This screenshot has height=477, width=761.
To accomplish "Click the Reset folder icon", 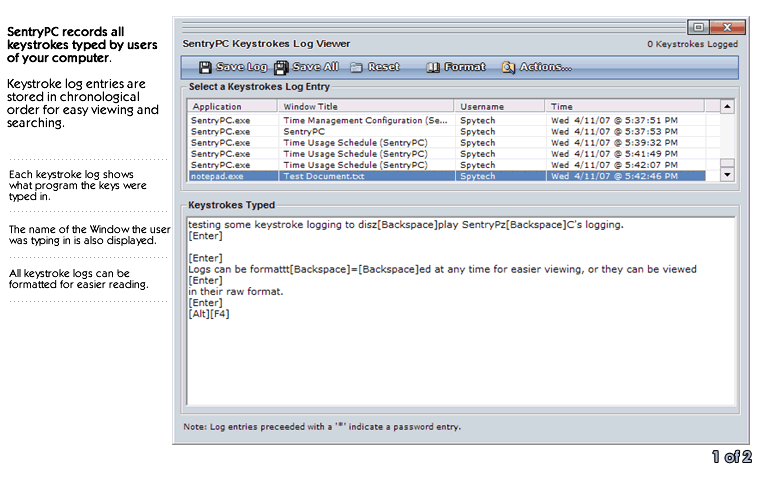I will pyautogui.click(x=356, y=67).
